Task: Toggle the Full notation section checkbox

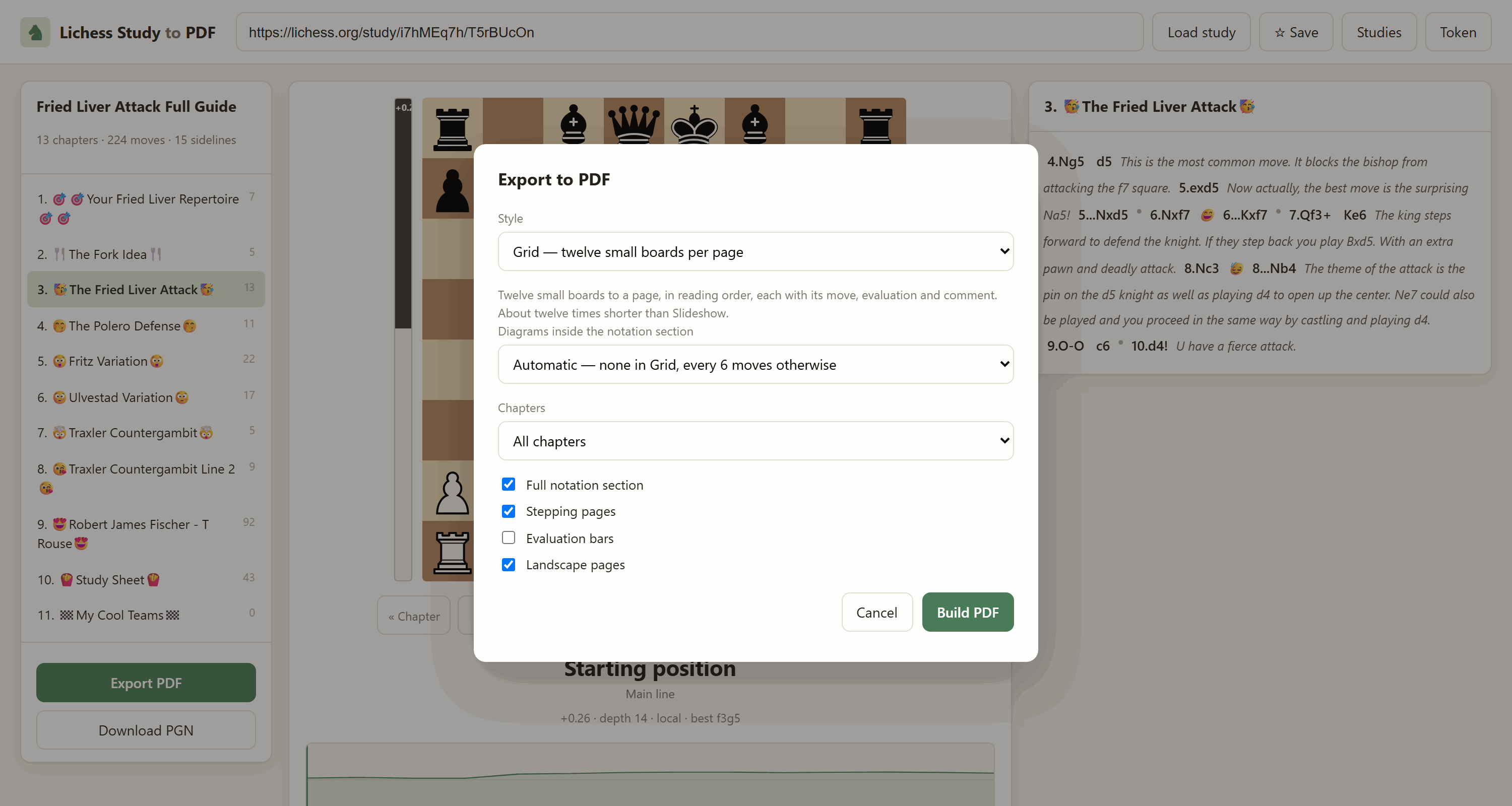Action: click(x=509, y=485)
